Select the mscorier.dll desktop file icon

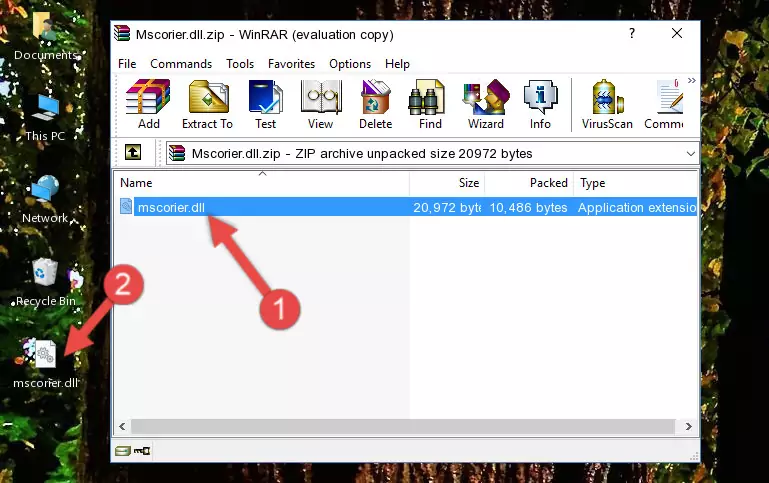pos(45,364)
